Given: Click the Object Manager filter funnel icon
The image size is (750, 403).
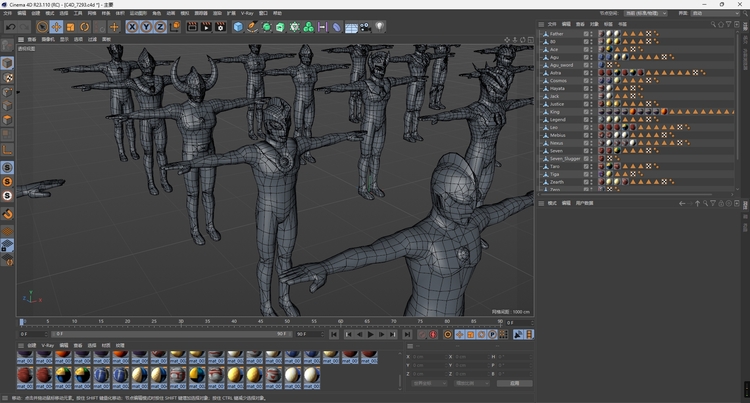Looking at the screenshot, I should click(x=728, y=24).
